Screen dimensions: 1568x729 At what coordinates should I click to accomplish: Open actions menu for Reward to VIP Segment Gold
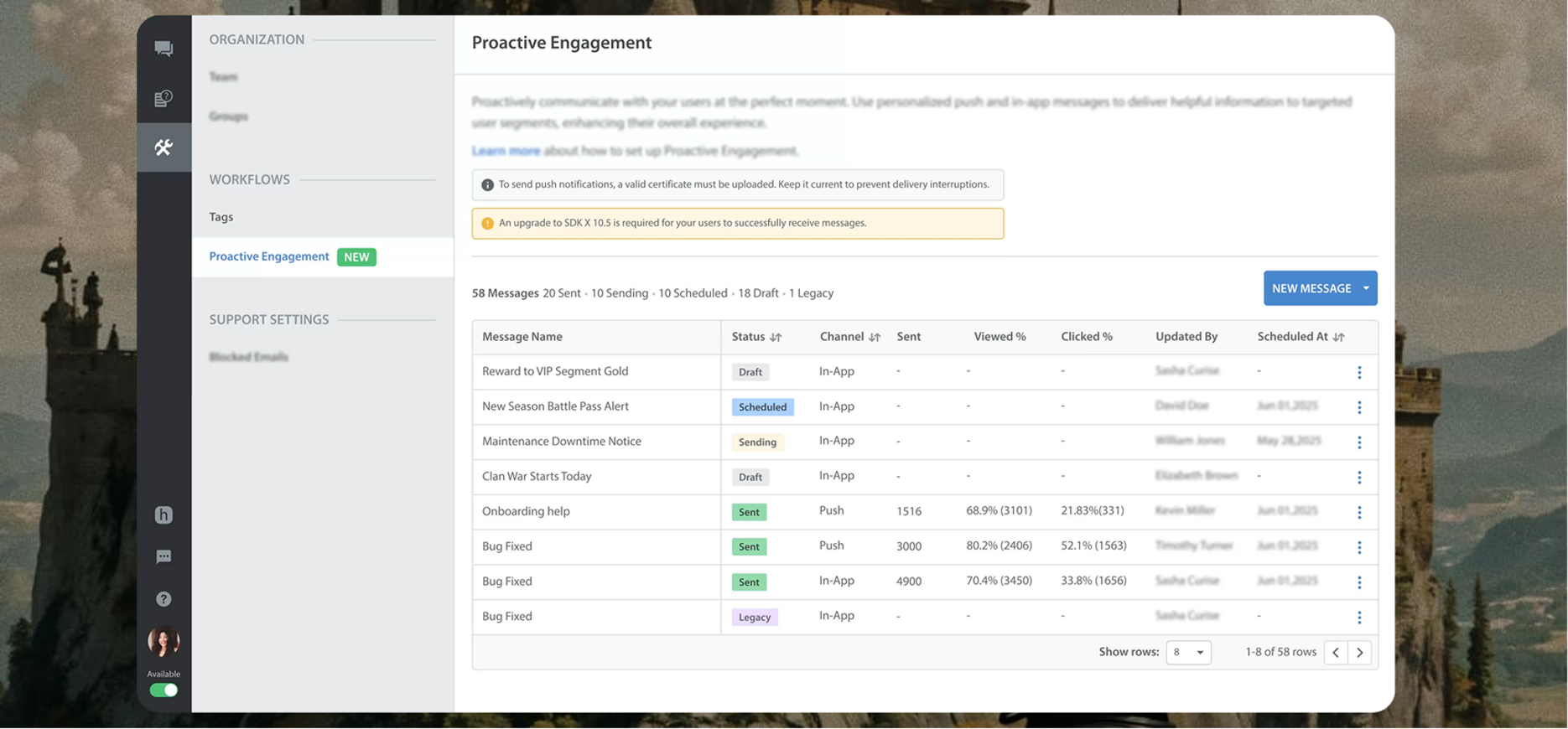click(1359, 372)
